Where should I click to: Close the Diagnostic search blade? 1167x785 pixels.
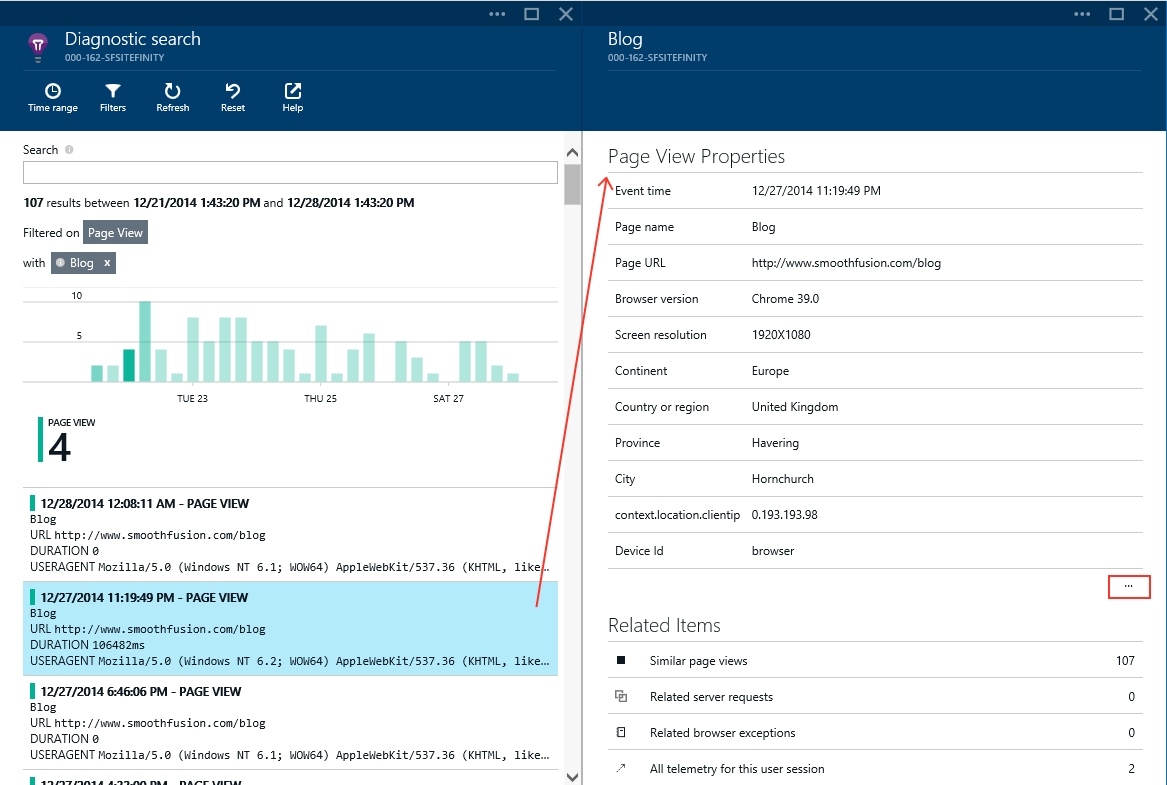coord(566,13)
